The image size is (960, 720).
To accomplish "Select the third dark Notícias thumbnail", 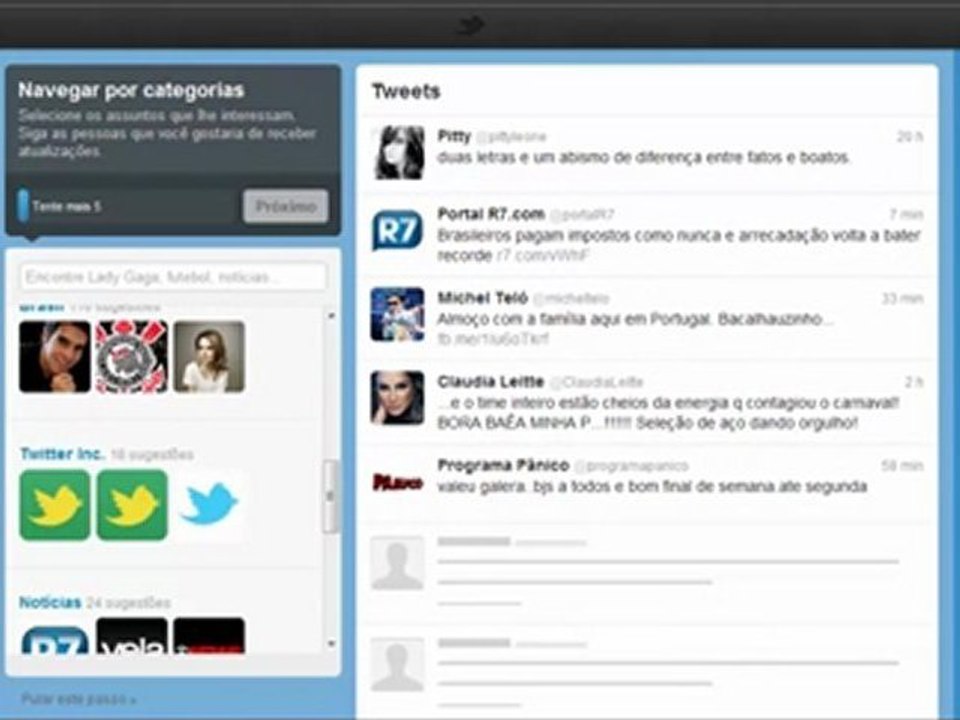I will coord(209,637).
